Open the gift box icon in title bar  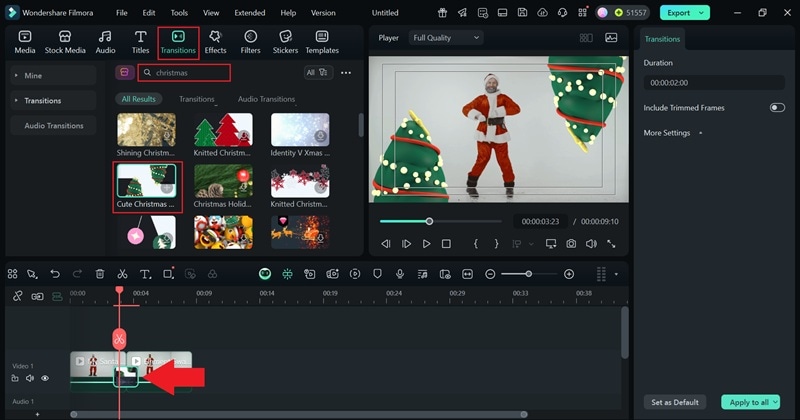442,13
